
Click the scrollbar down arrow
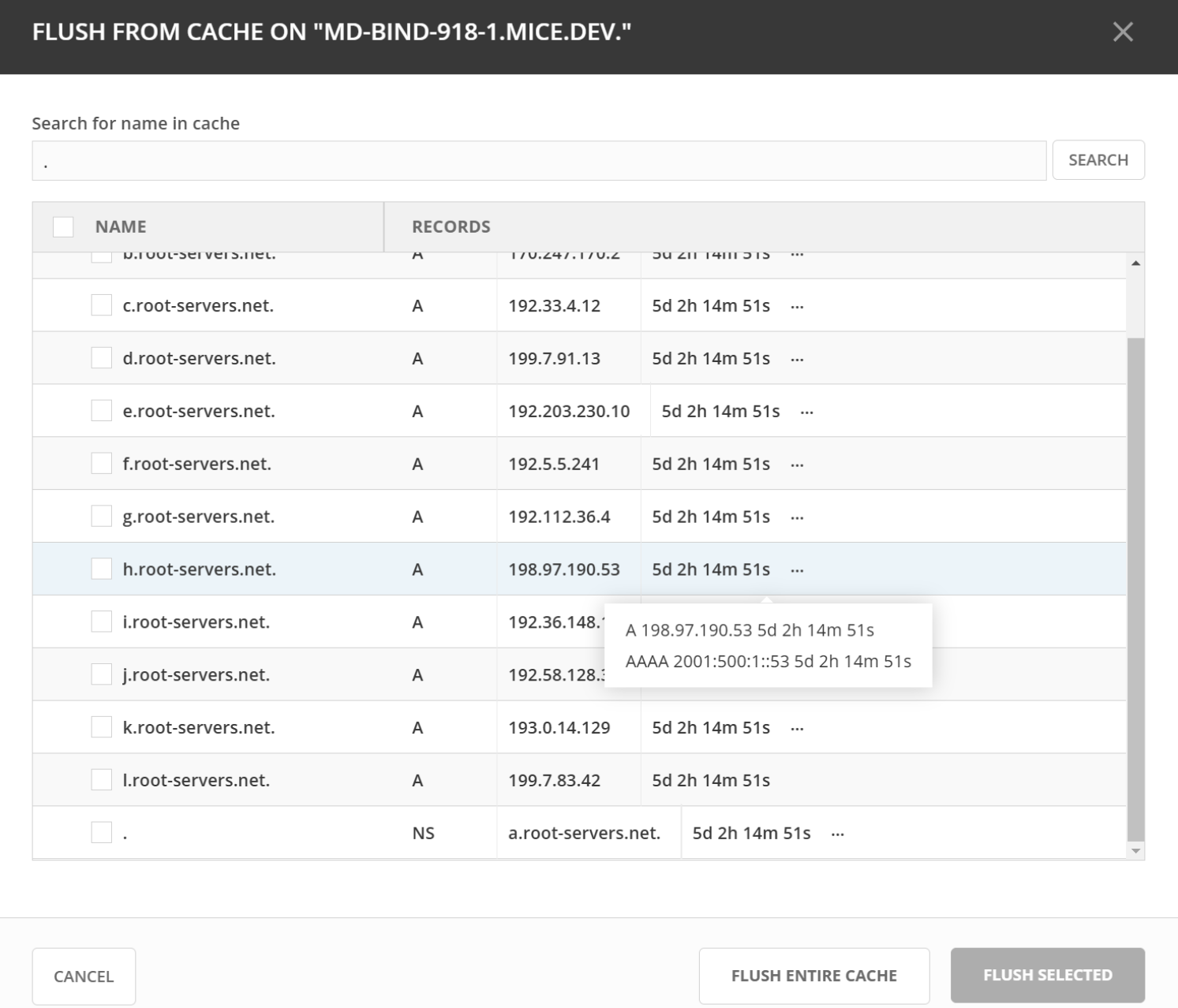tap(1135, 850)
